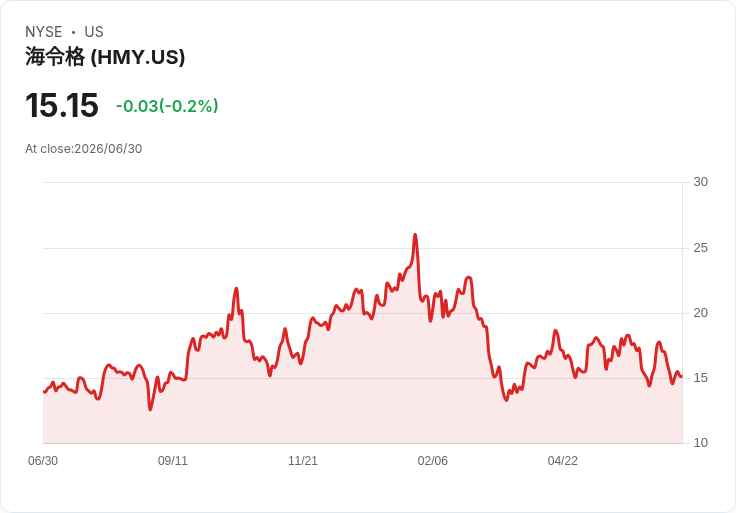Click the dot separator between NYSE and US
736x513 pixels.
click(73, 32)
